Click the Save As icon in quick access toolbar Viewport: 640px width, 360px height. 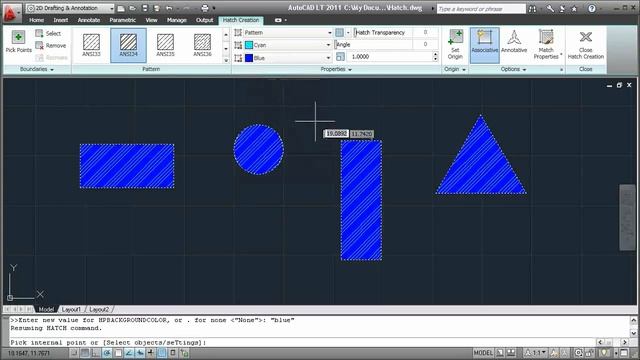156,8
